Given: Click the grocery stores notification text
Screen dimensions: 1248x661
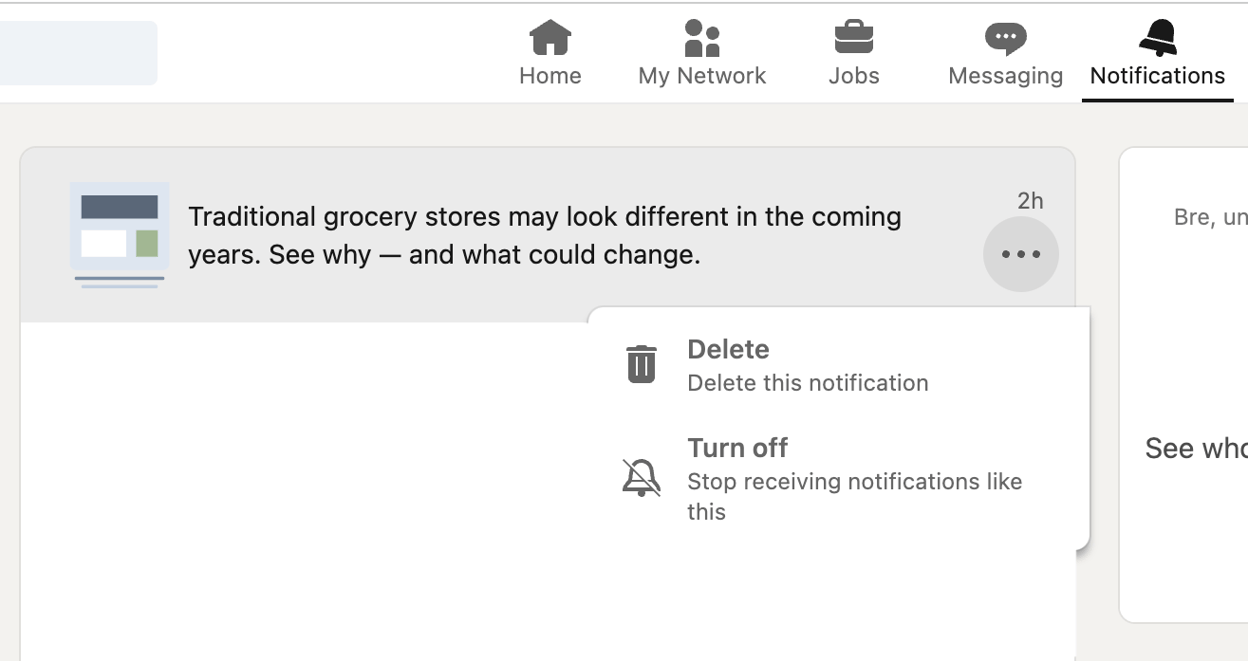Looking at the screenshot, I should (545, 235).
